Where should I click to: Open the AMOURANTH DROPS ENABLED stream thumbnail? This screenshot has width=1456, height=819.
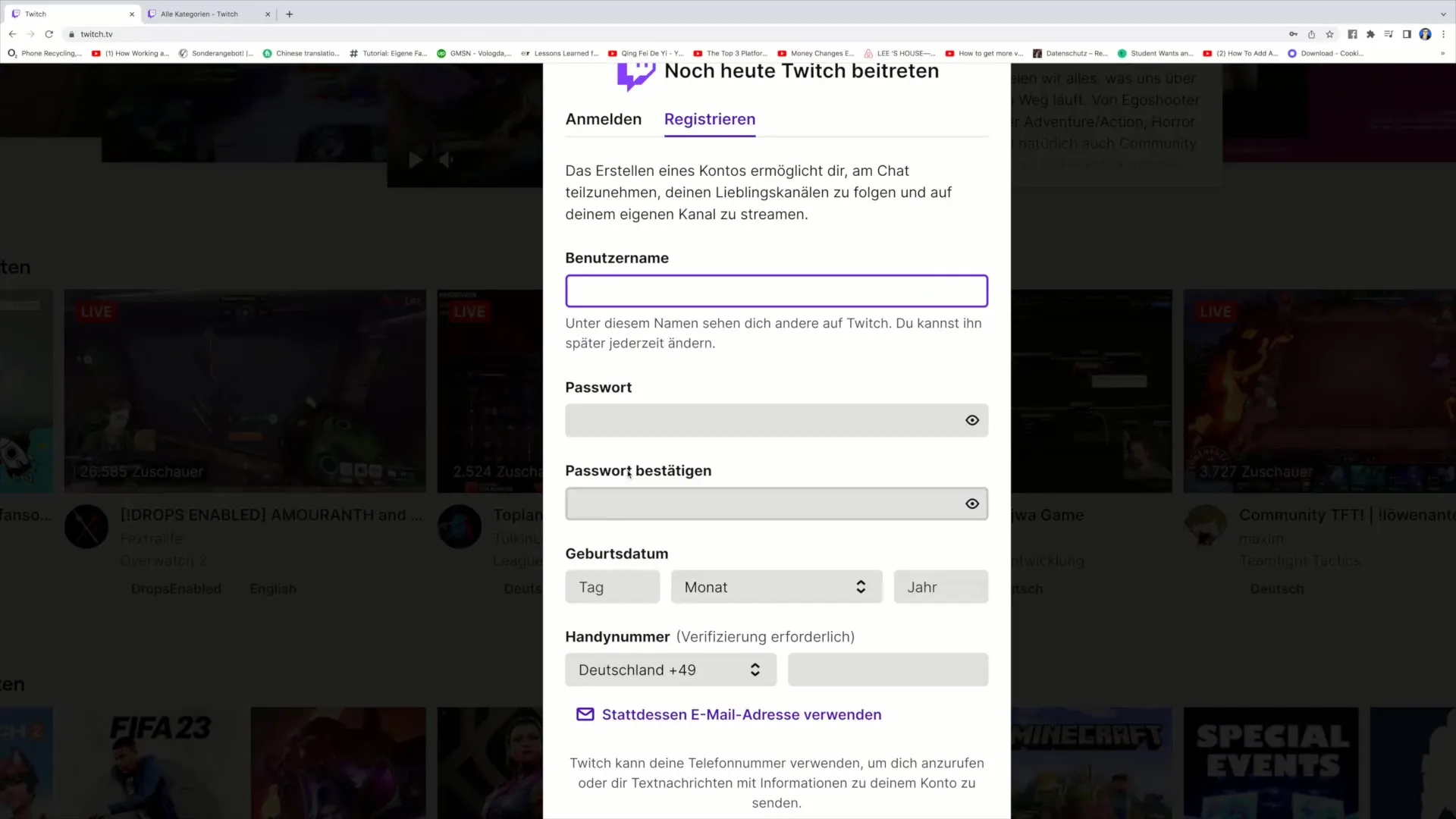245,391
